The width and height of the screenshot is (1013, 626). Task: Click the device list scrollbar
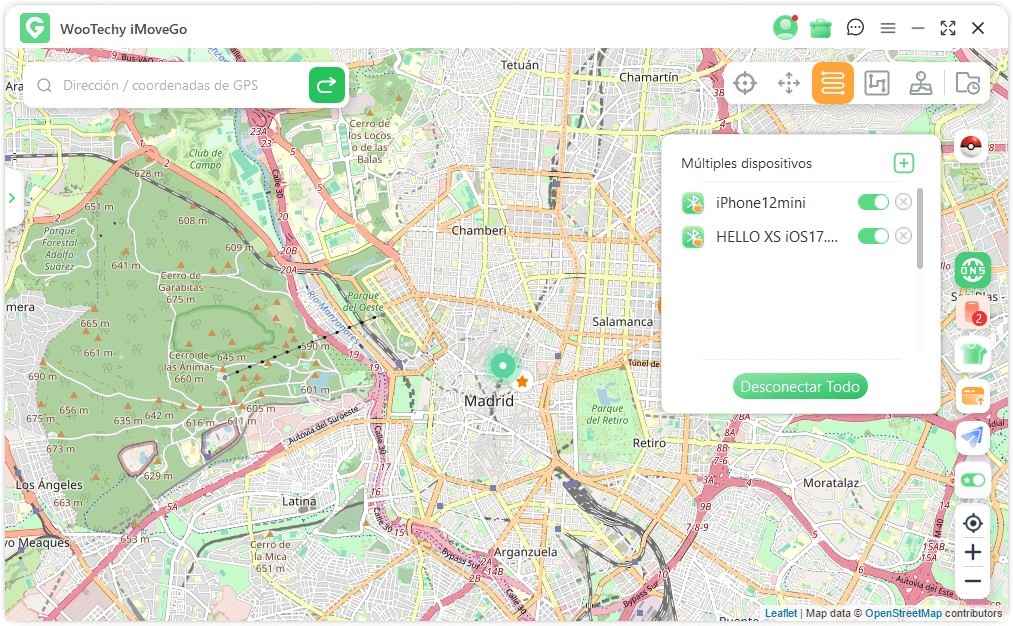coord(920,228)
